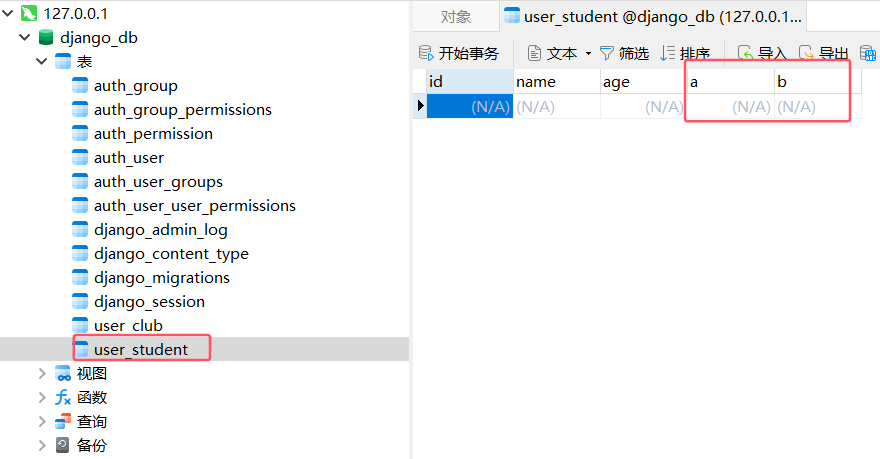Open the Text (文本) dropdown arrow
This screenshot has width=880, height=459.
(589, 54)
